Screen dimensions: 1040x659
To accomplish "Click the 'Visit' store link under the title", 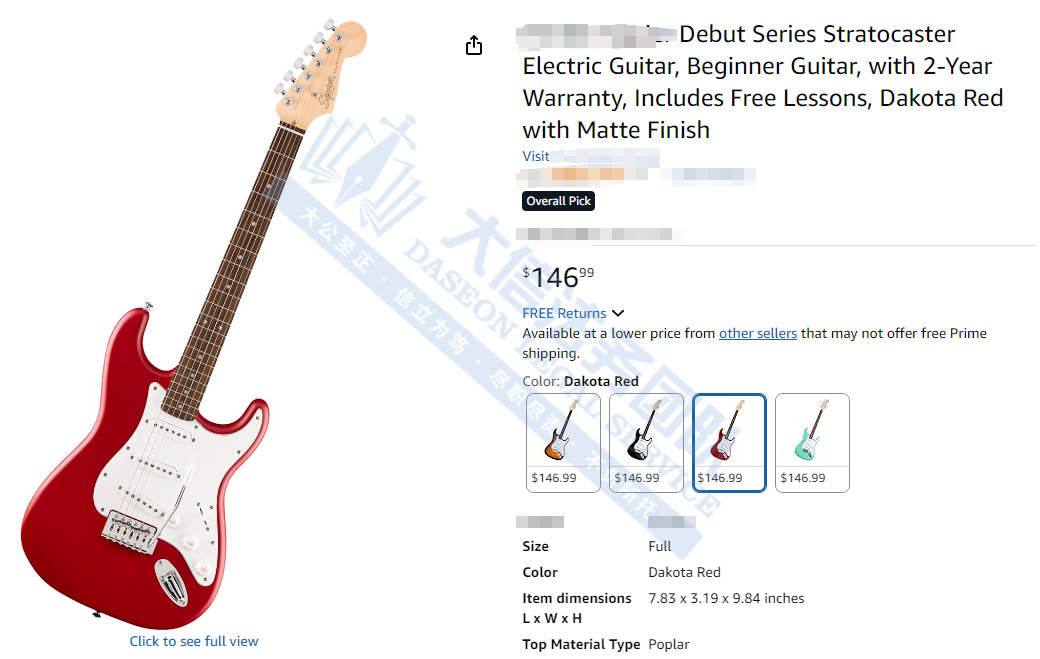I will tap(536, 156).
